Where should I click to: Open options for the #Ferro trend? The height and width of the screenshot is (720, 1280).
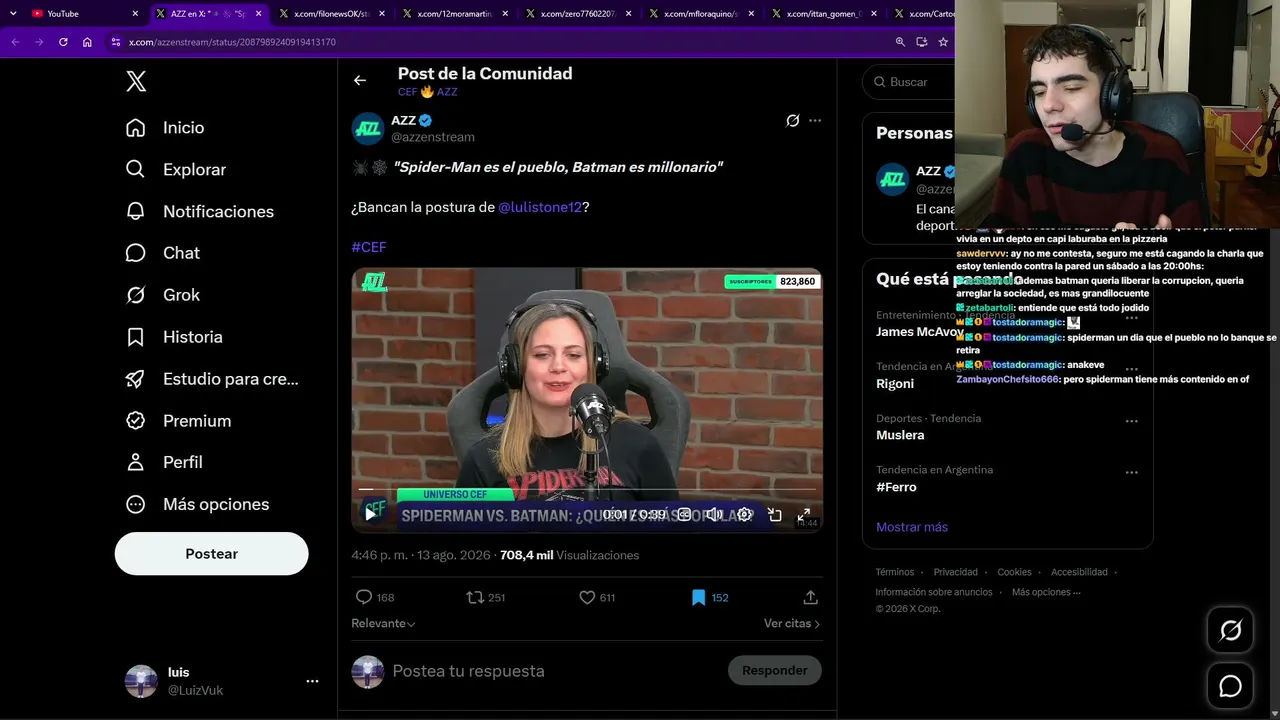[x=1132, y=472]
